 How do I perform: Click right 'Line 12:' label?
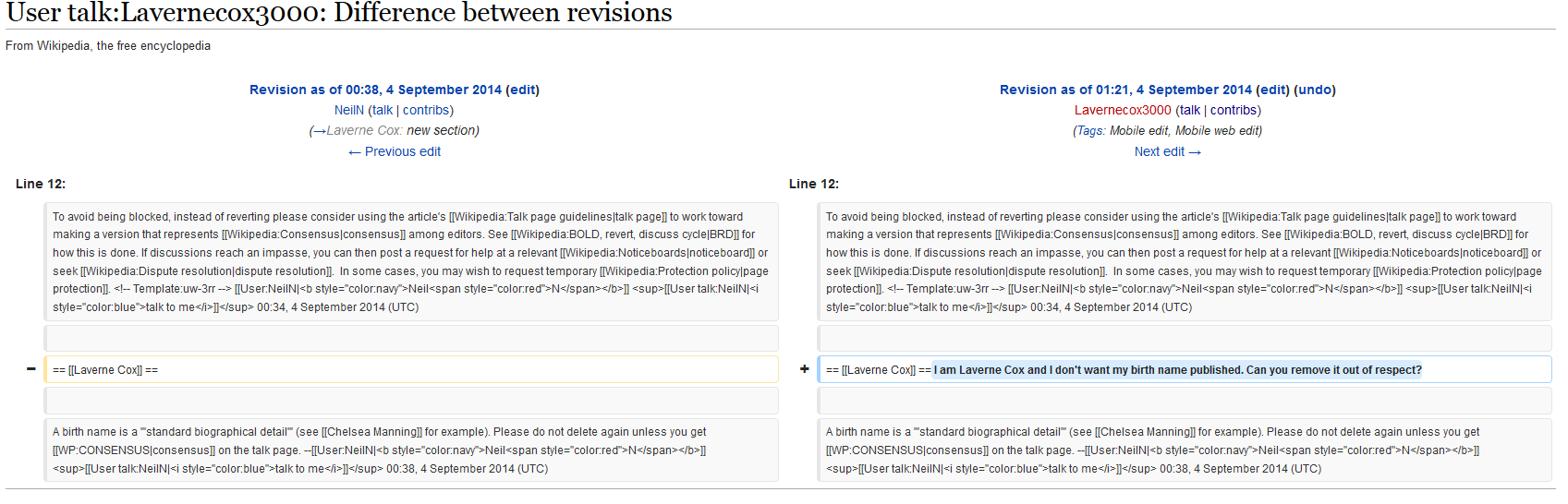(814, 184)
